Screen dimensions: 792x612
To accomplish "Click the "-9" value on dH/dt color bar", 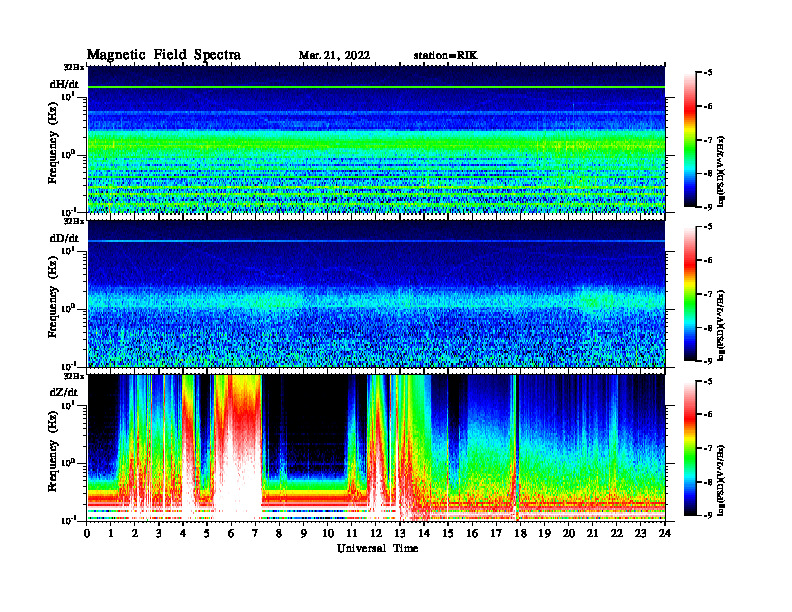I will click(708, 207).
